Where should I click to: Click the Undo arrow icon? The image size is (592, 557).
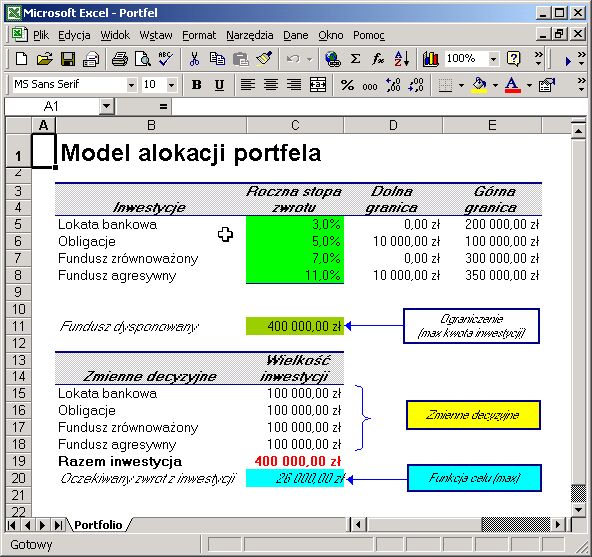click(x=293, y=59)
